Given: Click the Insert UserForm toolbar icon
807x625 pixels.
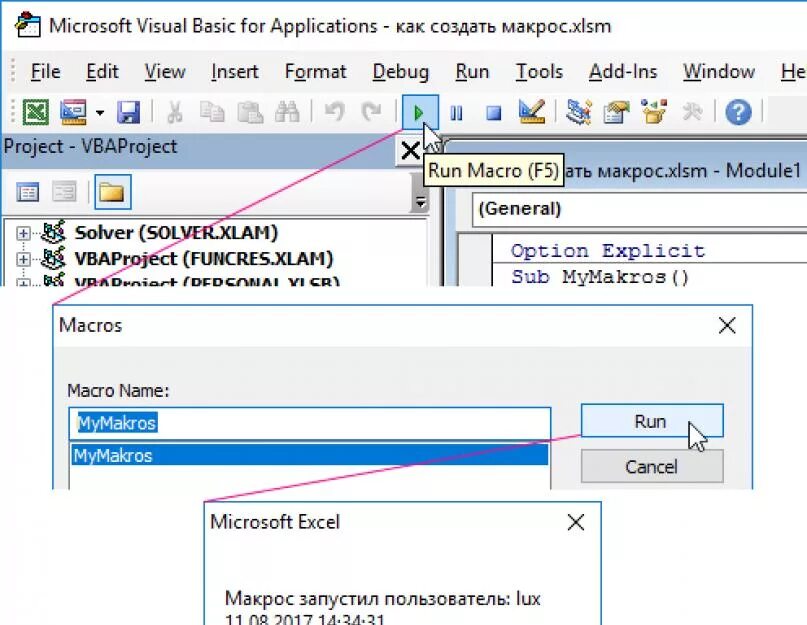Looking at the screenshot, I should pos(73,112).
